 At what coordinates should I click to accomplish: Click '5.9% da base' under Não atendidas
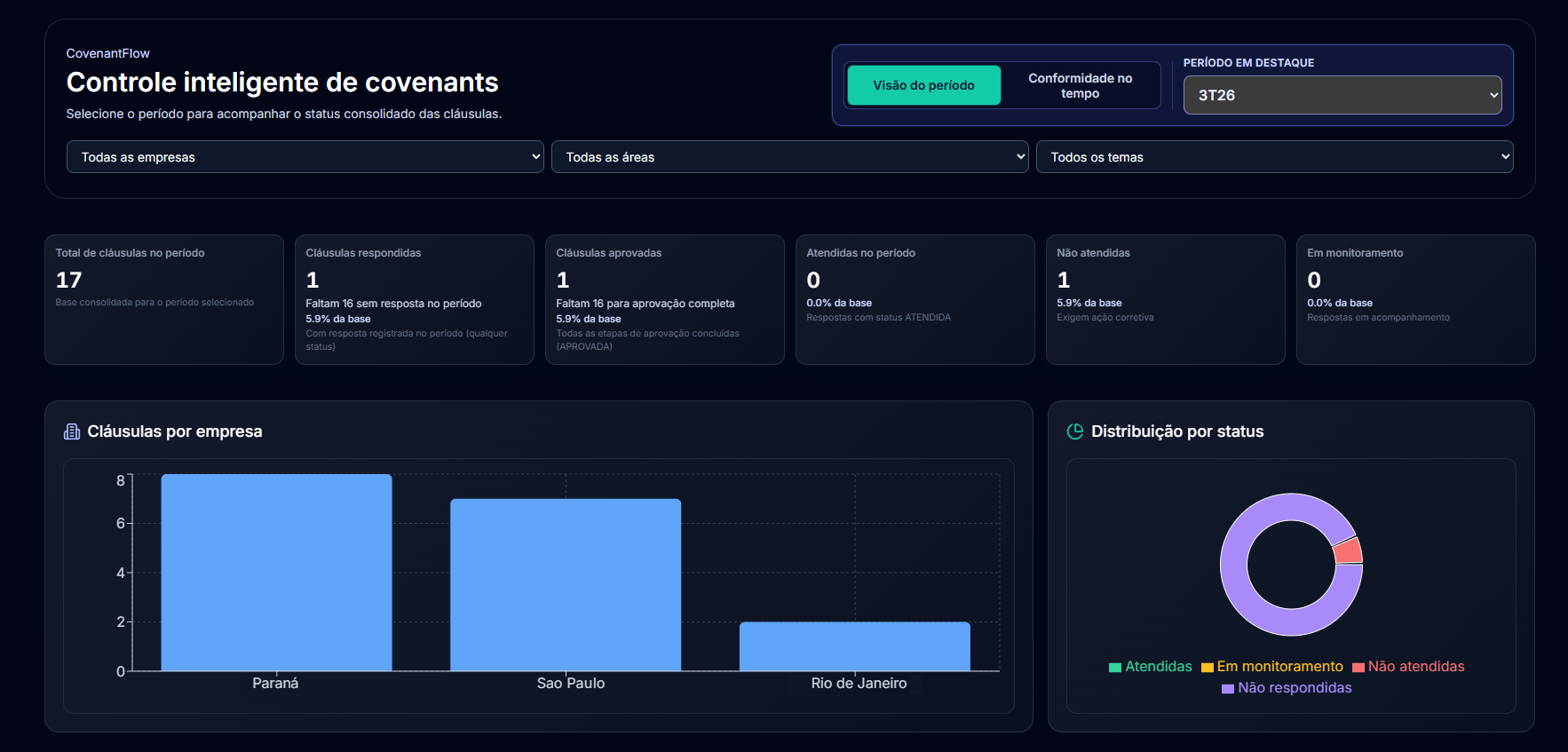tap(1089, 304)
